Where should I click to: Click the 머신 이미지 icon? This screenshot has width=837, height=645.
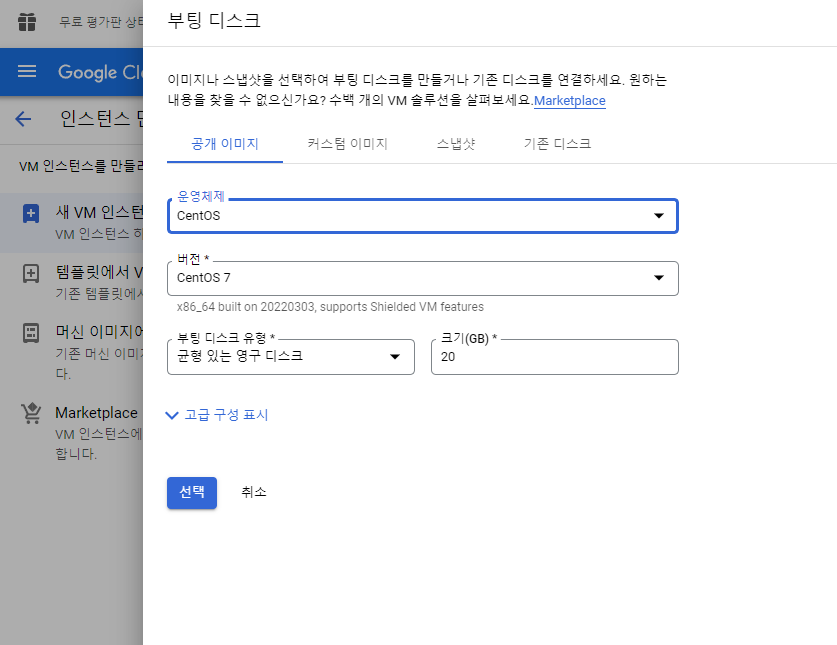[31, 333]
